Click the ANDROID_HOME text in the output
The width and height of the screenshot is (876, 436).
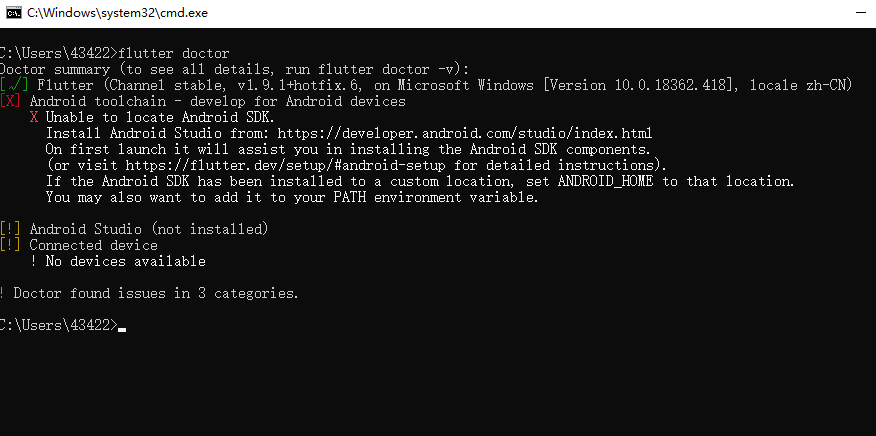tap(605, 181)
